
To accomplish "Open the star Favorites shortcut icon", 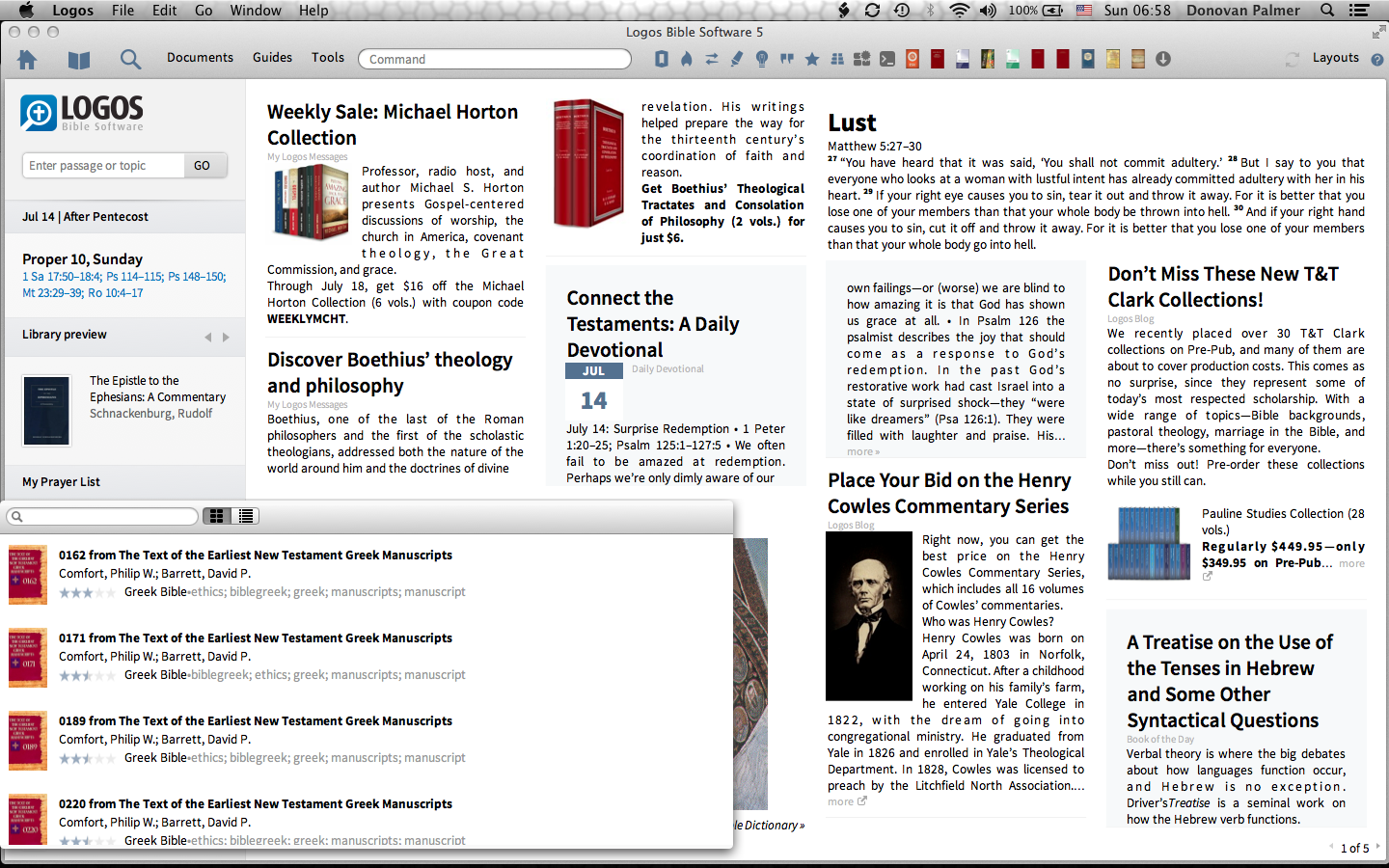I will pyautogui.click(x=812, y=59).
